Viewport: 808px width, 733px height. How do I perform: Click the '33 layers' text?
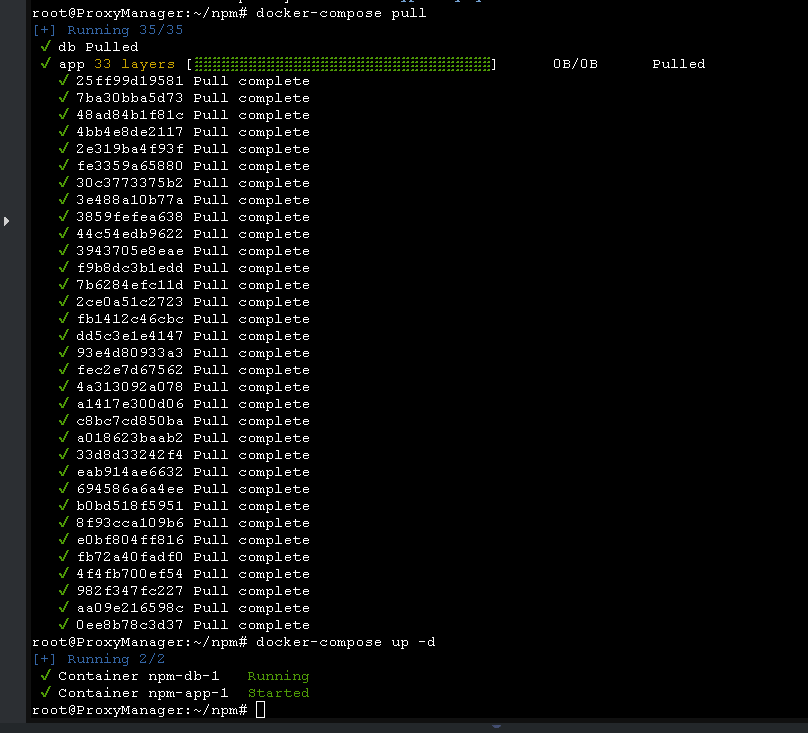click(x=134, y=64)
